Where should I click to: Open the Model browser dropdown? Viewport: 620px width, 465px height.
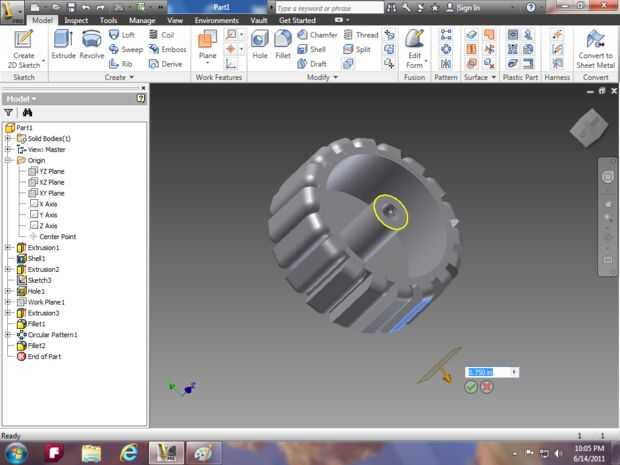pyautogui.click(x=21, y=98)
